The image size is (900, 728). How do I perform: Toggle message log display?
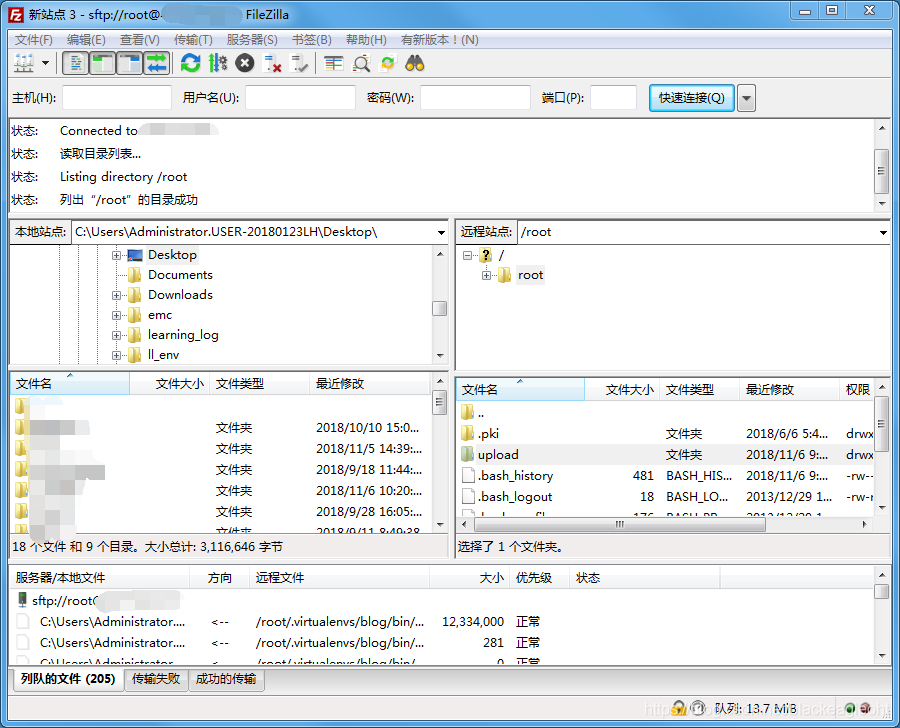point(75,63)
